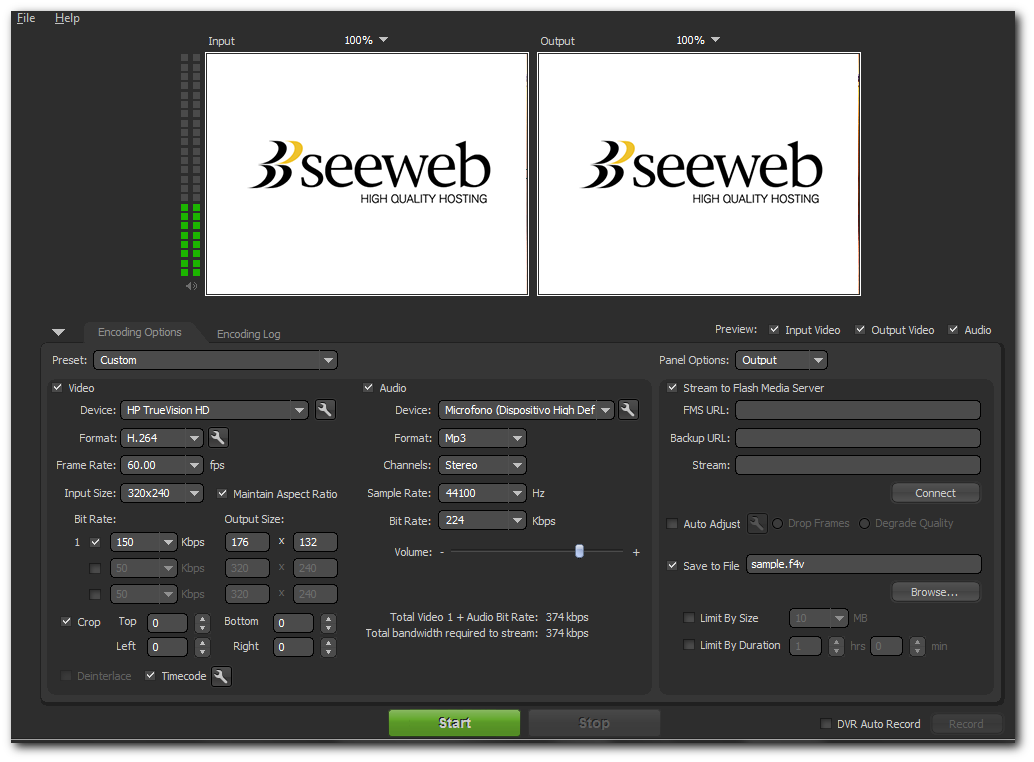
Task: Open audio device settings wrench
Action: point(628,410)
